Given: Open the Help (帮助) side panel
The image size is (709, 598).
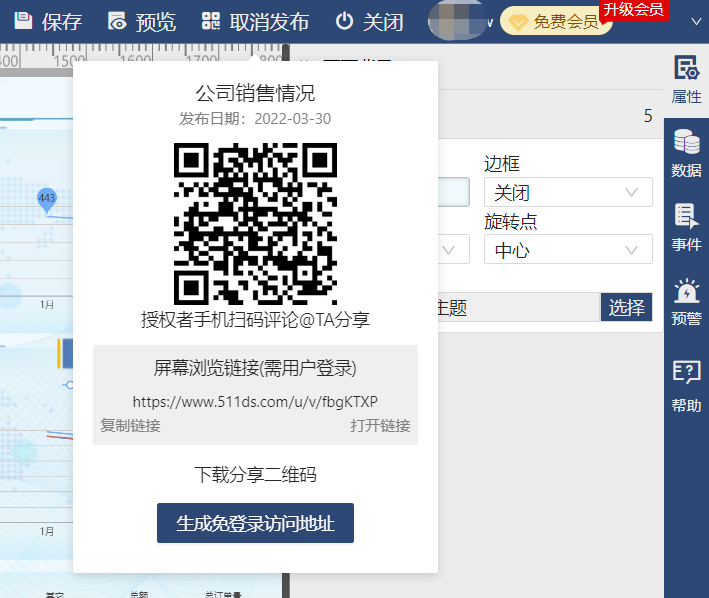Looking at the screenshot, I should click(x=686, y=387).
